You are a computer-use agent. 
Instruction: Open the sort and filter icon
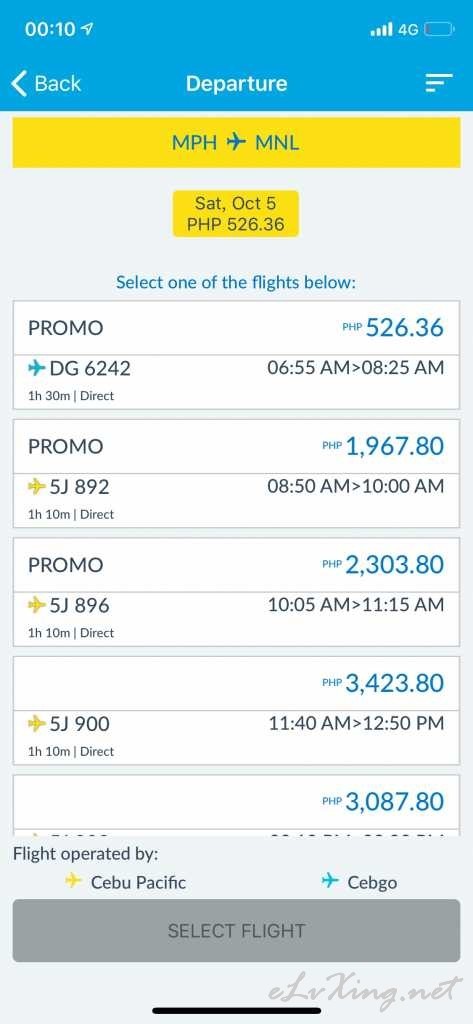coord(439,83)
